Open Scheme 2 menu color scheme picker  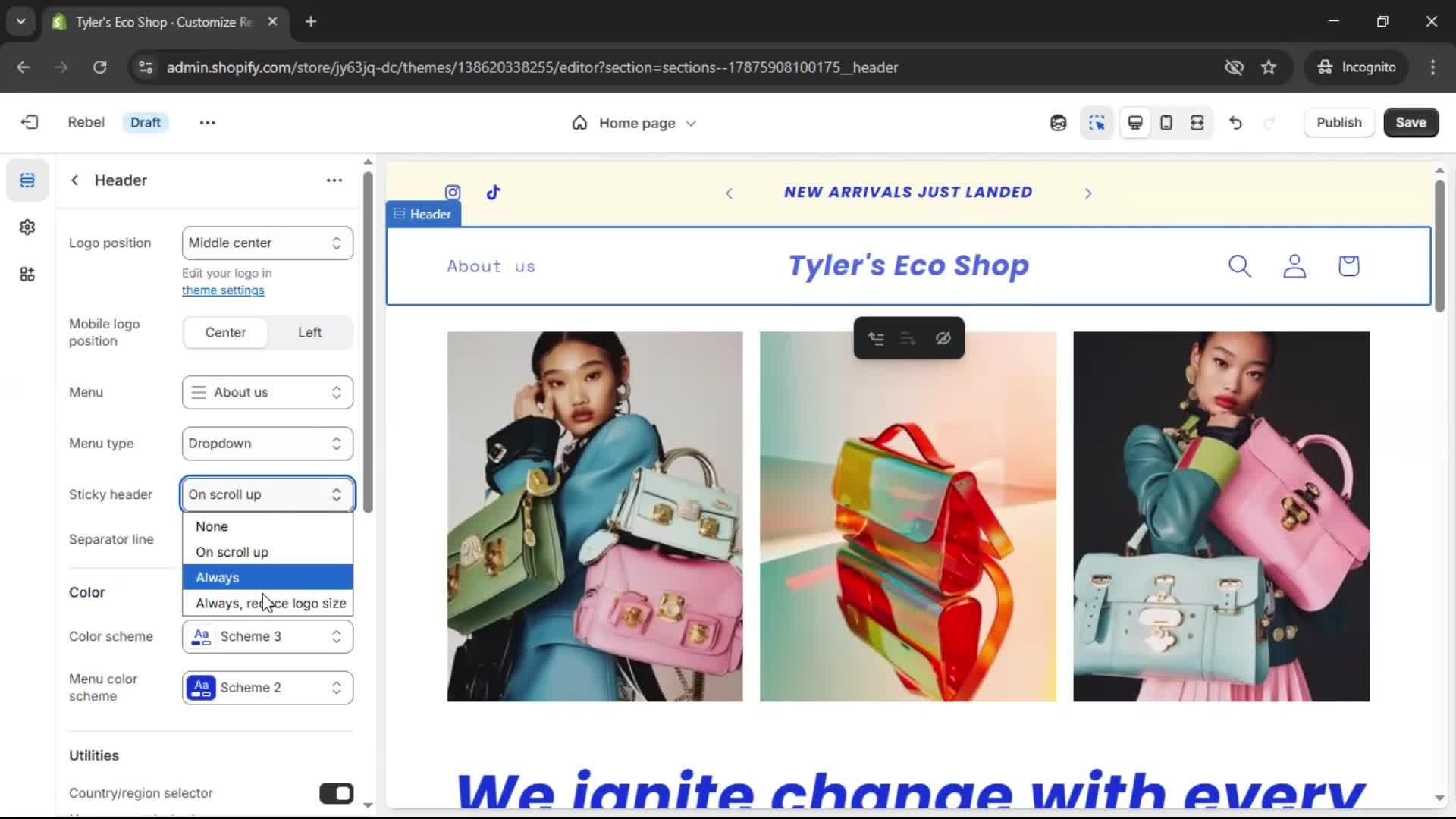coord(267,688)
